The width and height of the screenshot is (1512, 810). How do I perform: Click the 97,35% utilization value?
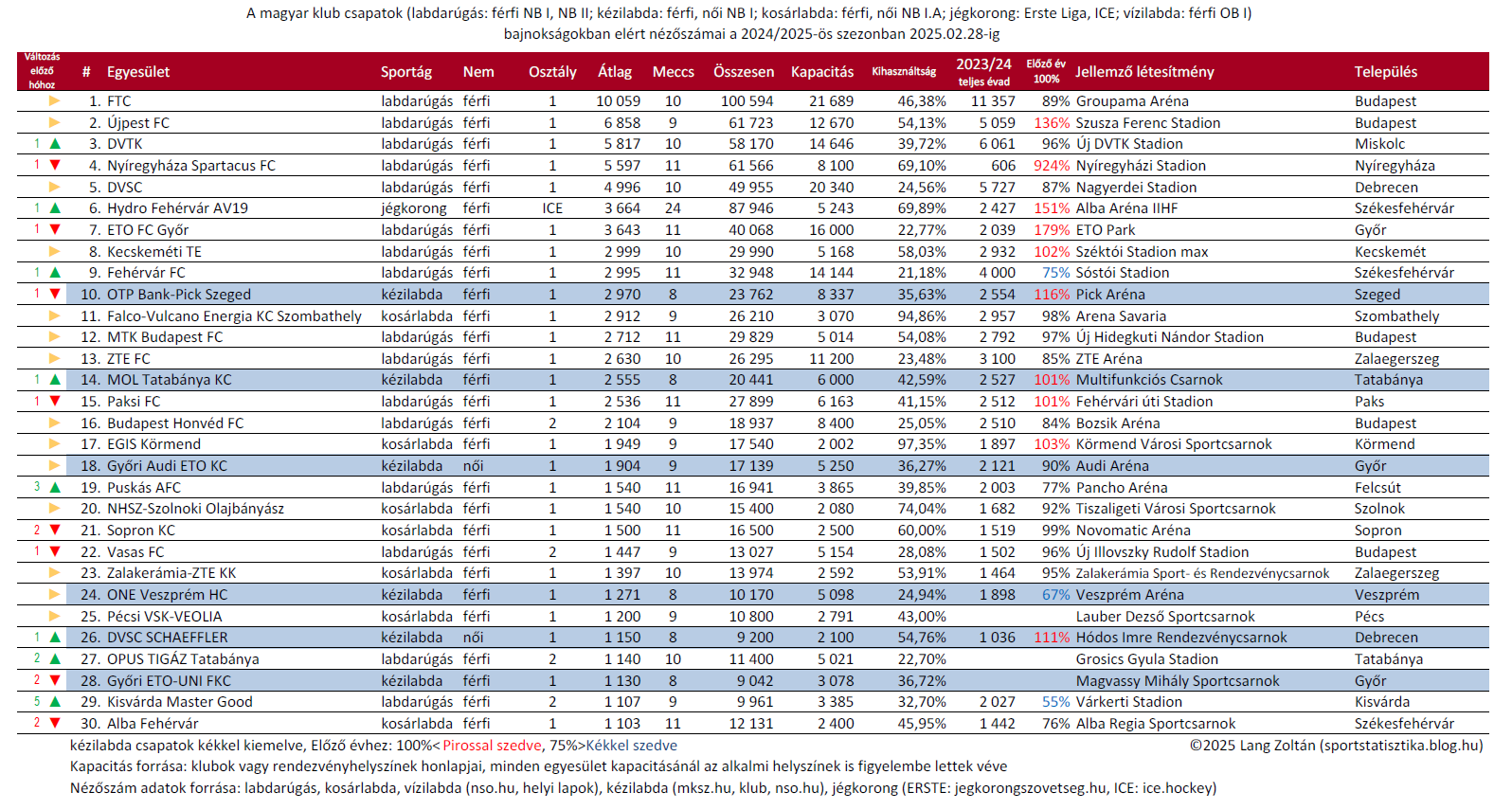coord(922,444)
